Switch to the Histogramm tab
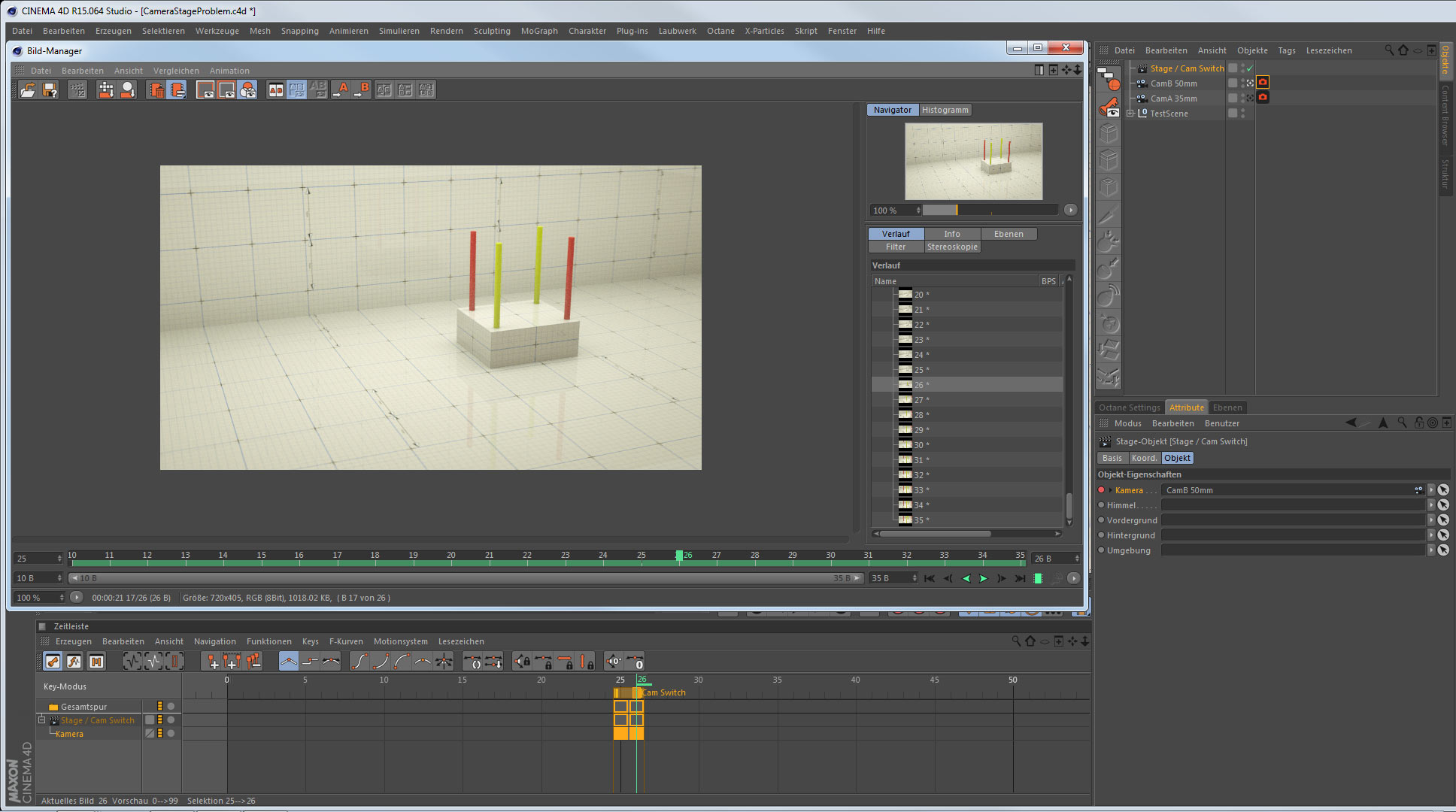The image size is (1456, 812). [x=945, y=110]
